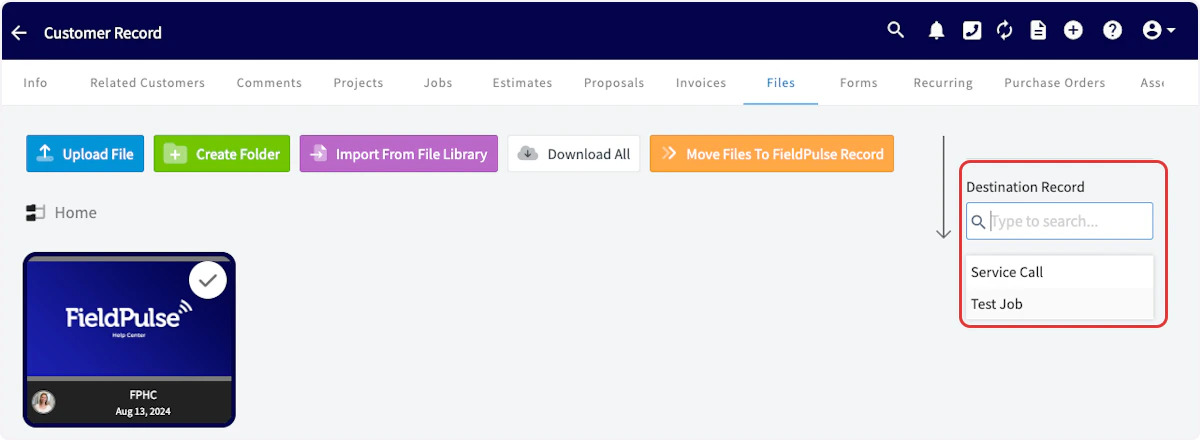Select Service Call from destination list
Viewport: 1200px width, 440px height.
(x=1060, y=272)
